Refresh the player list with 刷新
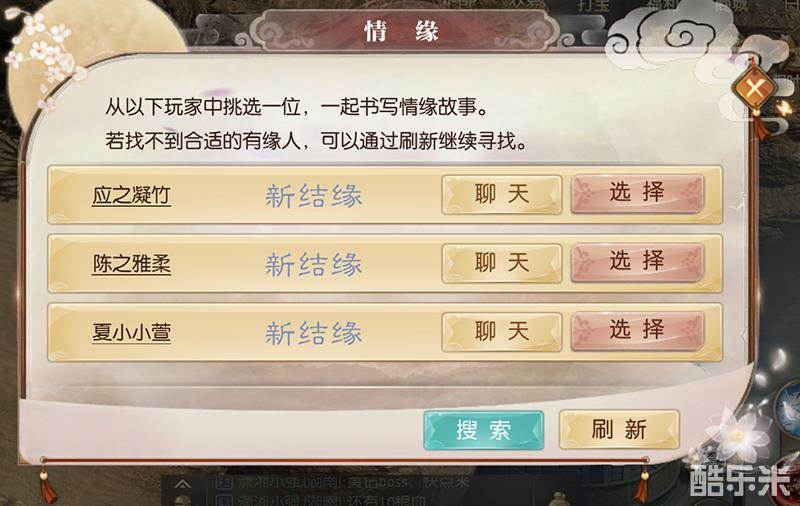This screenshot has width=800, height=506. (x=619, y=429)
